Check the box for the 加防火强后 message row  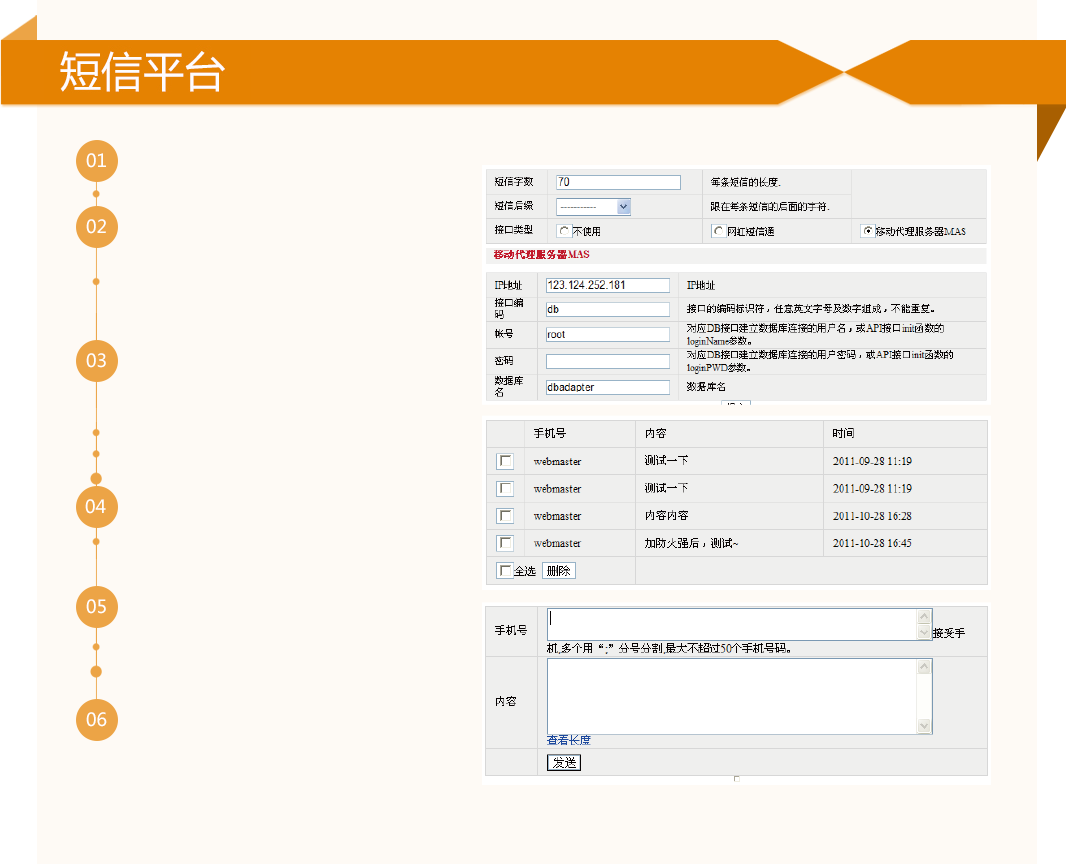click(x=506, y=543)
